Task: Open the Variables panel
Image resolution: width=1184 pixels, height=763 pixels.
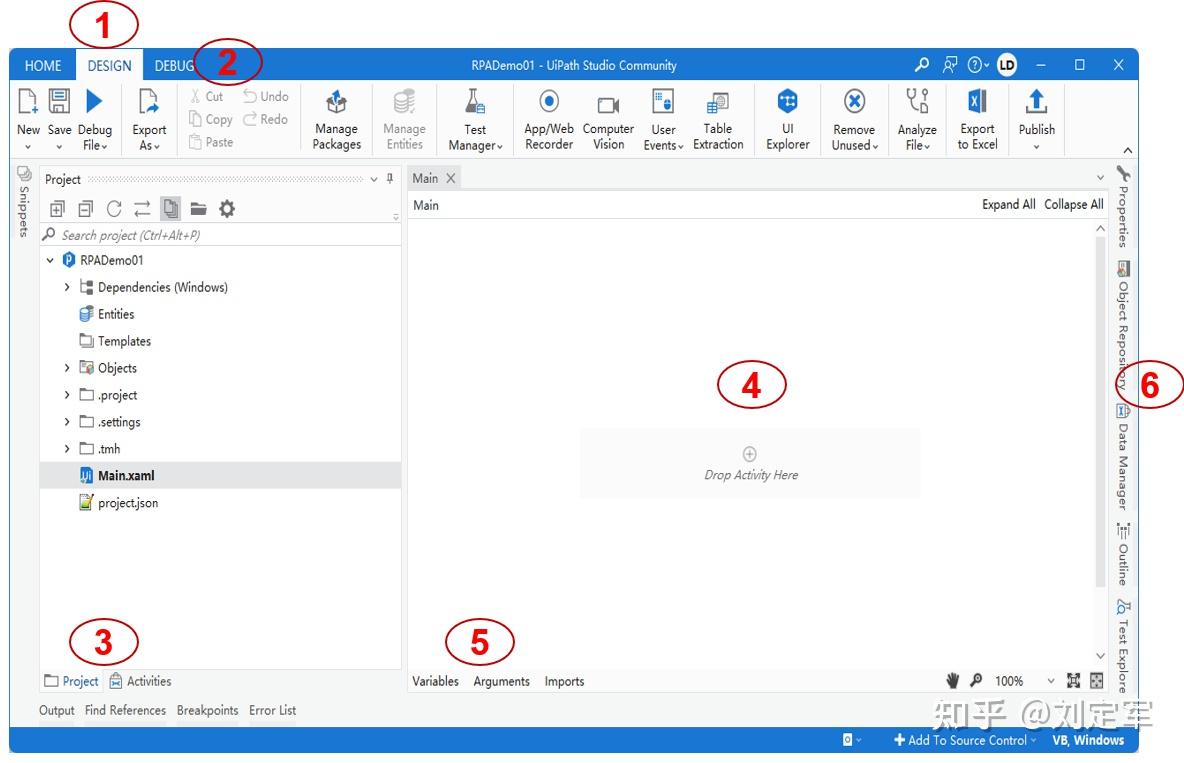Action: point(435,681)
